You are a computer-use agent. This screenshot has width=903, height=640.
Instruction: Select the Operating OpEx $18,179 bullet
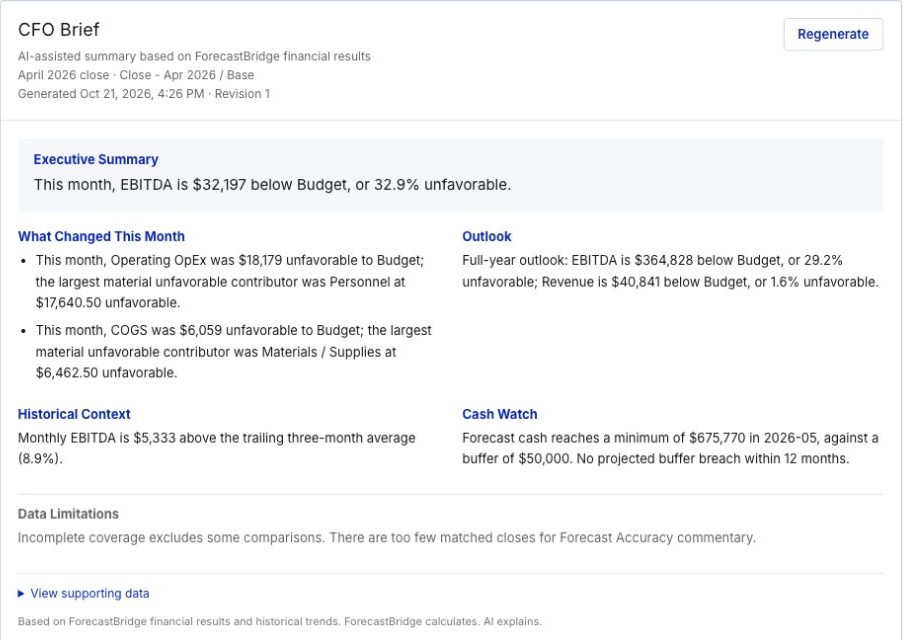coord(230,282)
